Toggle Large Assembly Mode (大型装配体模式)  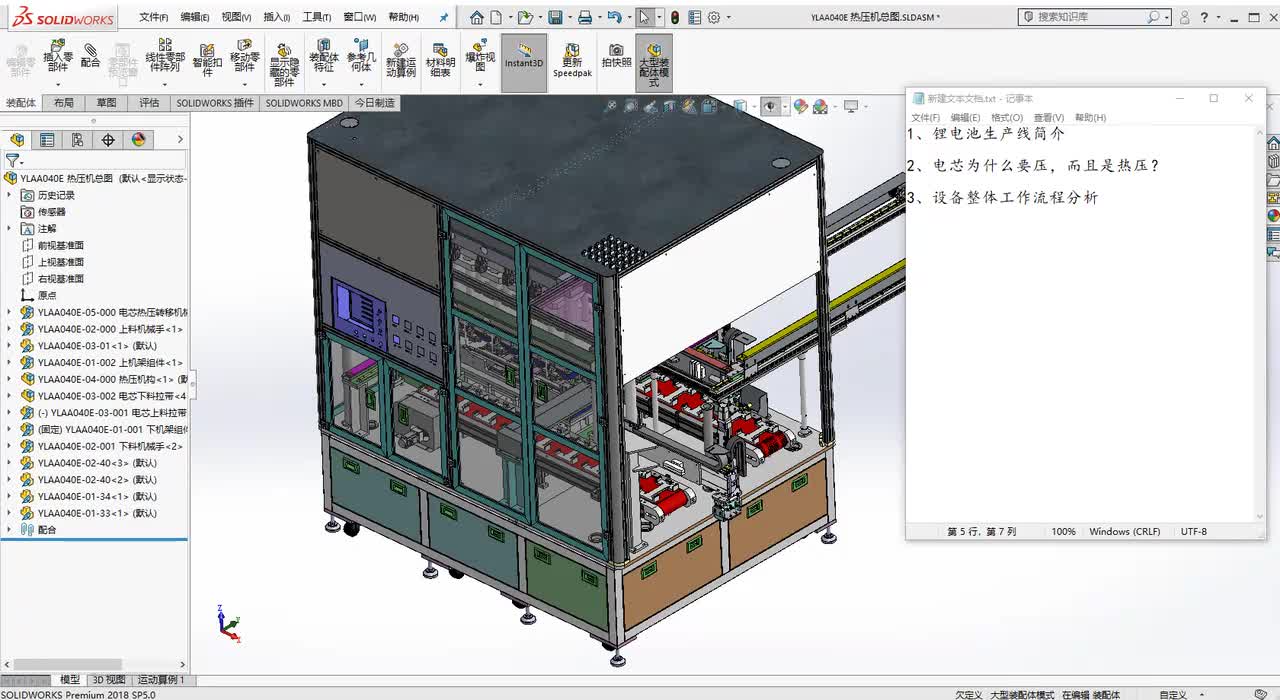[653, 62]
